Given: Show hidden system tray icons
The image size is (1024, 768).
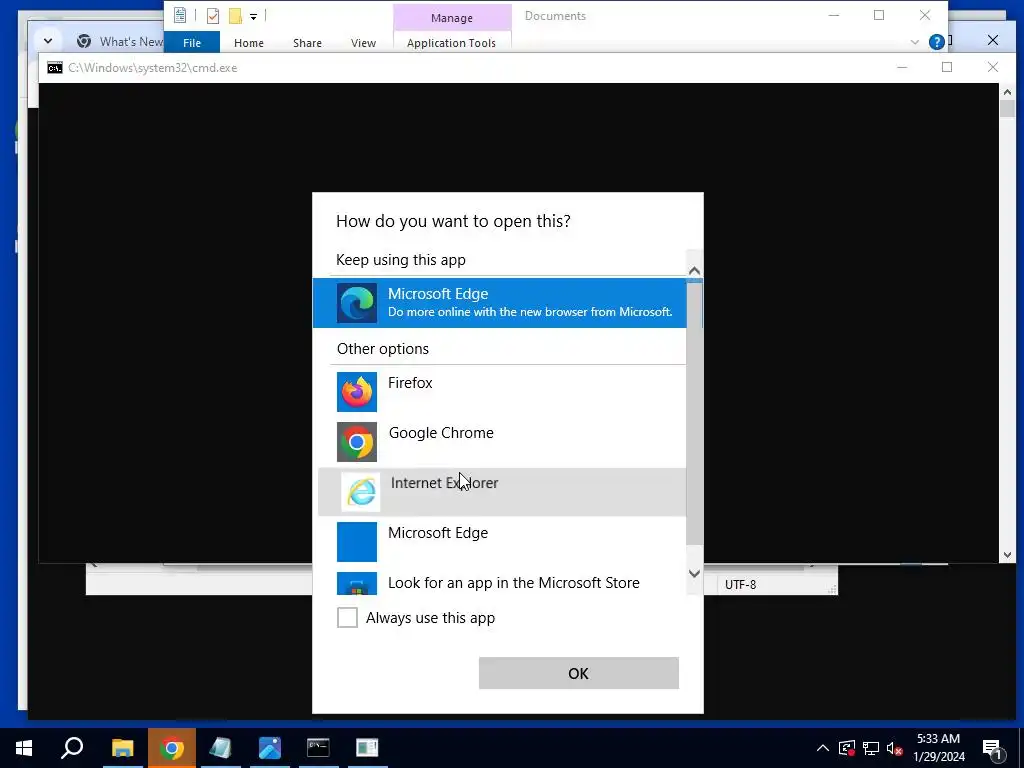Looking at the screenshot, I should click(x=823, y=748).
